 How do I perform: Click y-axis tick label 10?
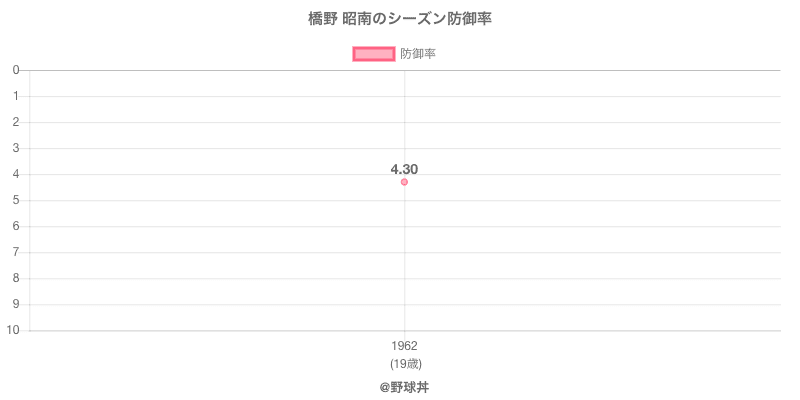point(14,330)
